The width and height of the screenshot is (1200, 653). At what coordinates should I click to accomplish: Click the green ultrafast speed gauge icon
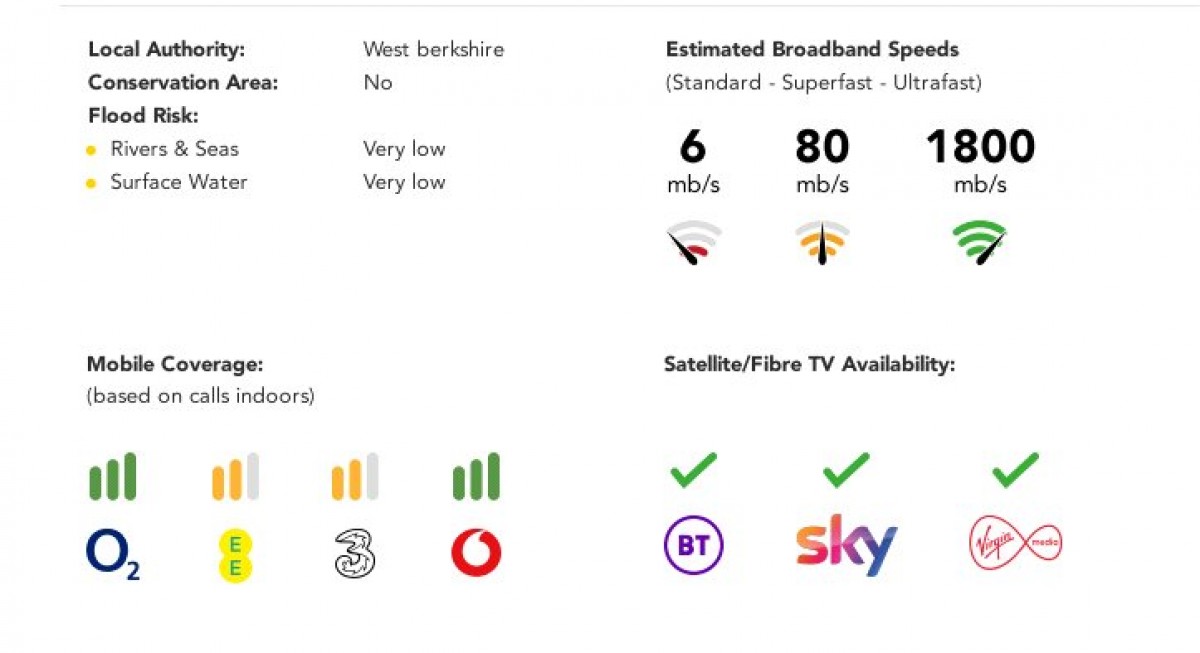point(979,241)
